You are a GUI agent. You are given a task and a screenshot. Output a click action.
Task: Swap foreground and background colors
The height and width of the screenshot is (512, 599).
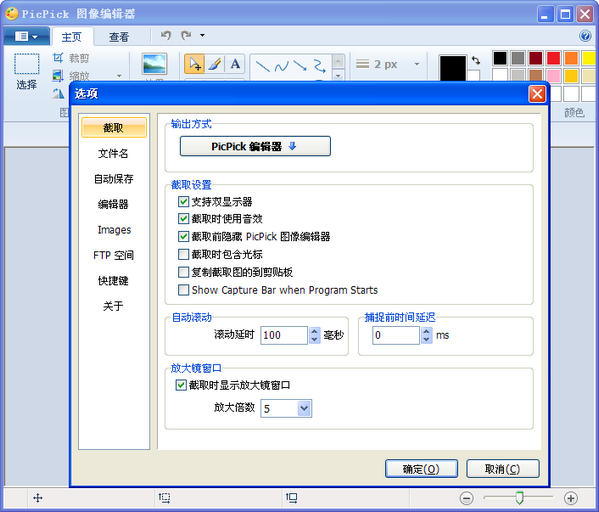[x=476, y=60]
